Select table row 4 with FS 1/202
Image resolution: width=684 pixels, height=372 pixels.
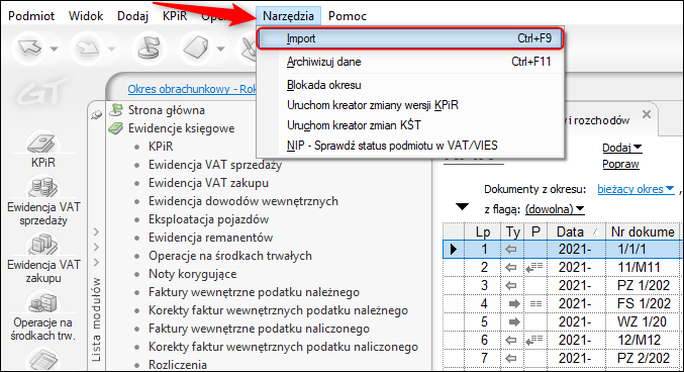pyautogui.click(x=562, y=304)
